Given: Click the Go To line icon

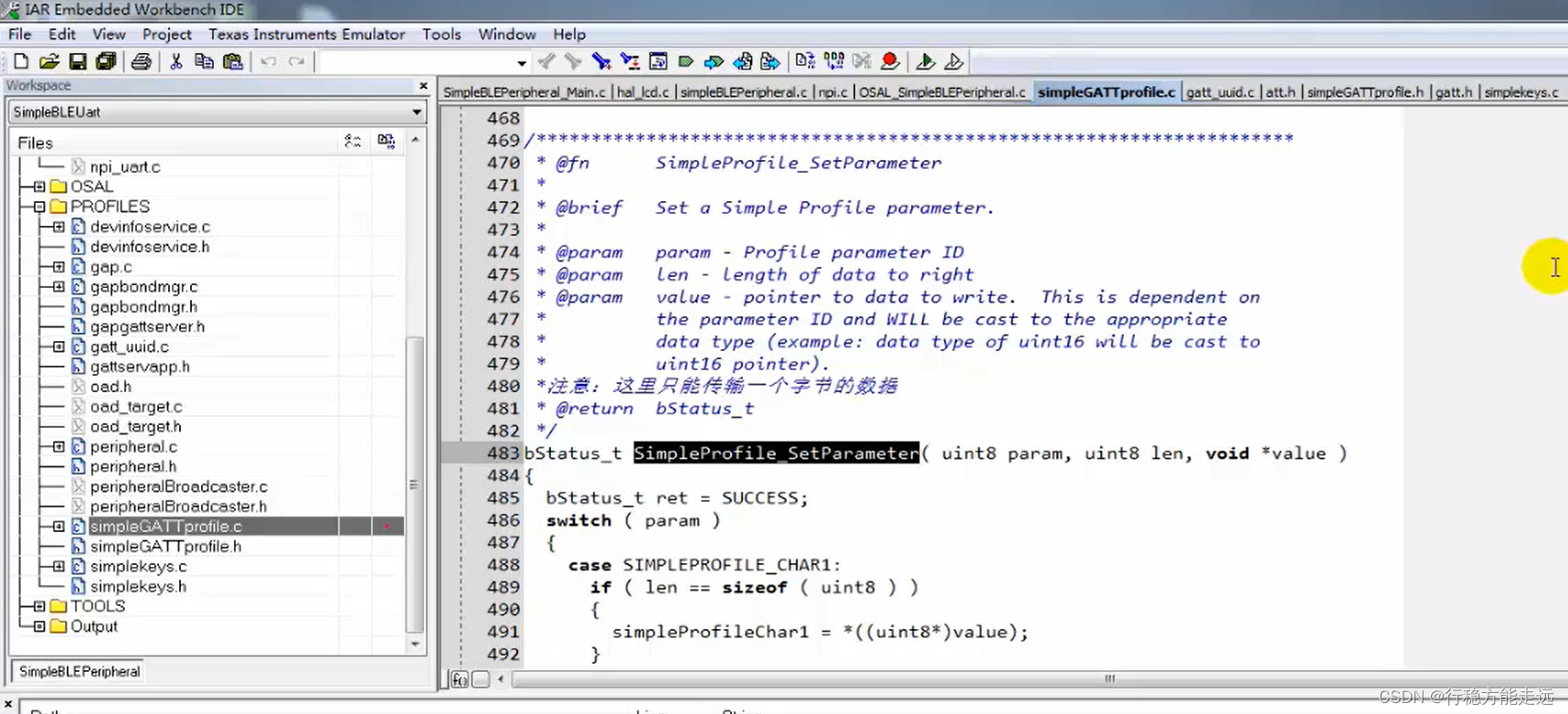Looking at the screenshot, I should click(658, 61).
